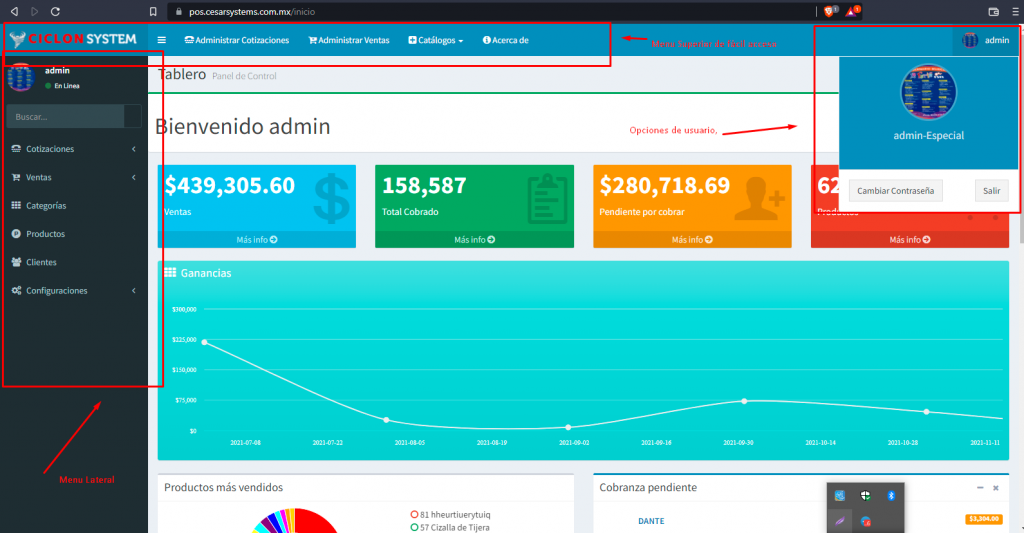Viewport: 1024px width, 533px height.
Task: Open the Brave Shields icon in the address bar
Action: [x=829, y=11]
